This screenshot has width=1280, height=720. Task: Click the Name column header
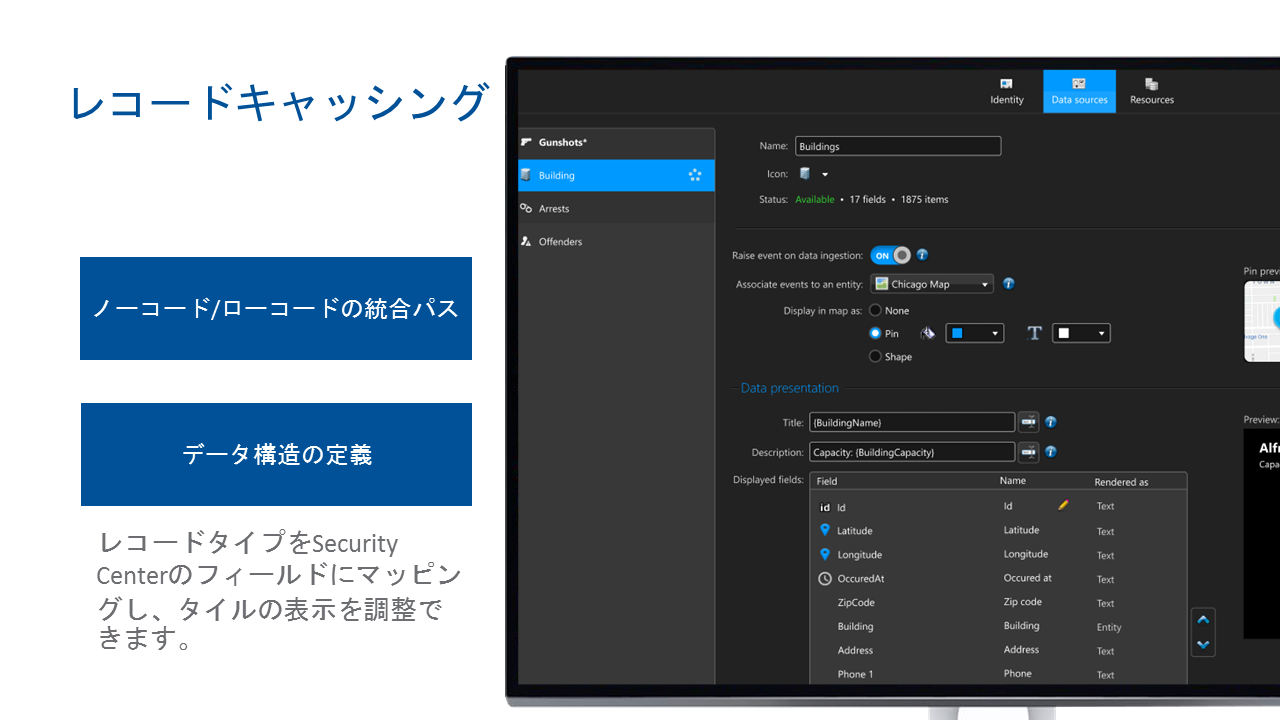click(x=1013, y=481)
